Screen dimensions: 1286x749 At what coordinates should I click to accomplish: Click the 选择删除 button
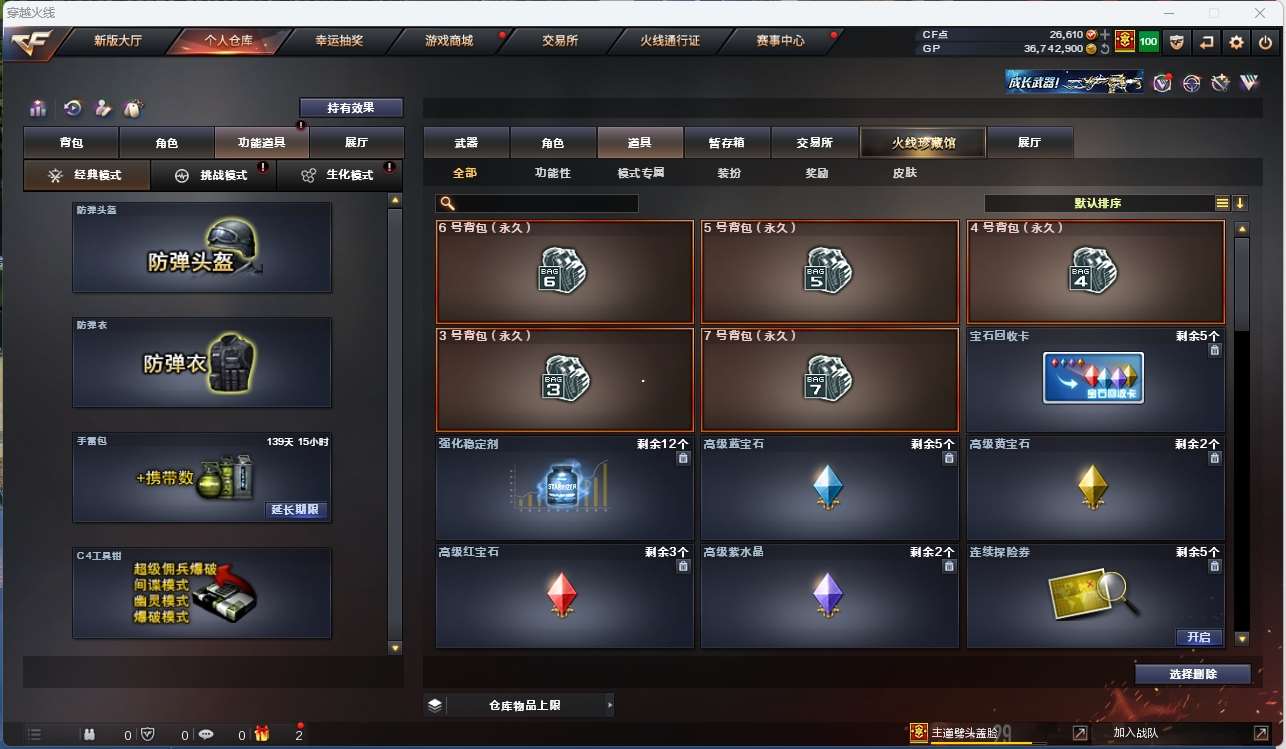tap(1193, 674)
